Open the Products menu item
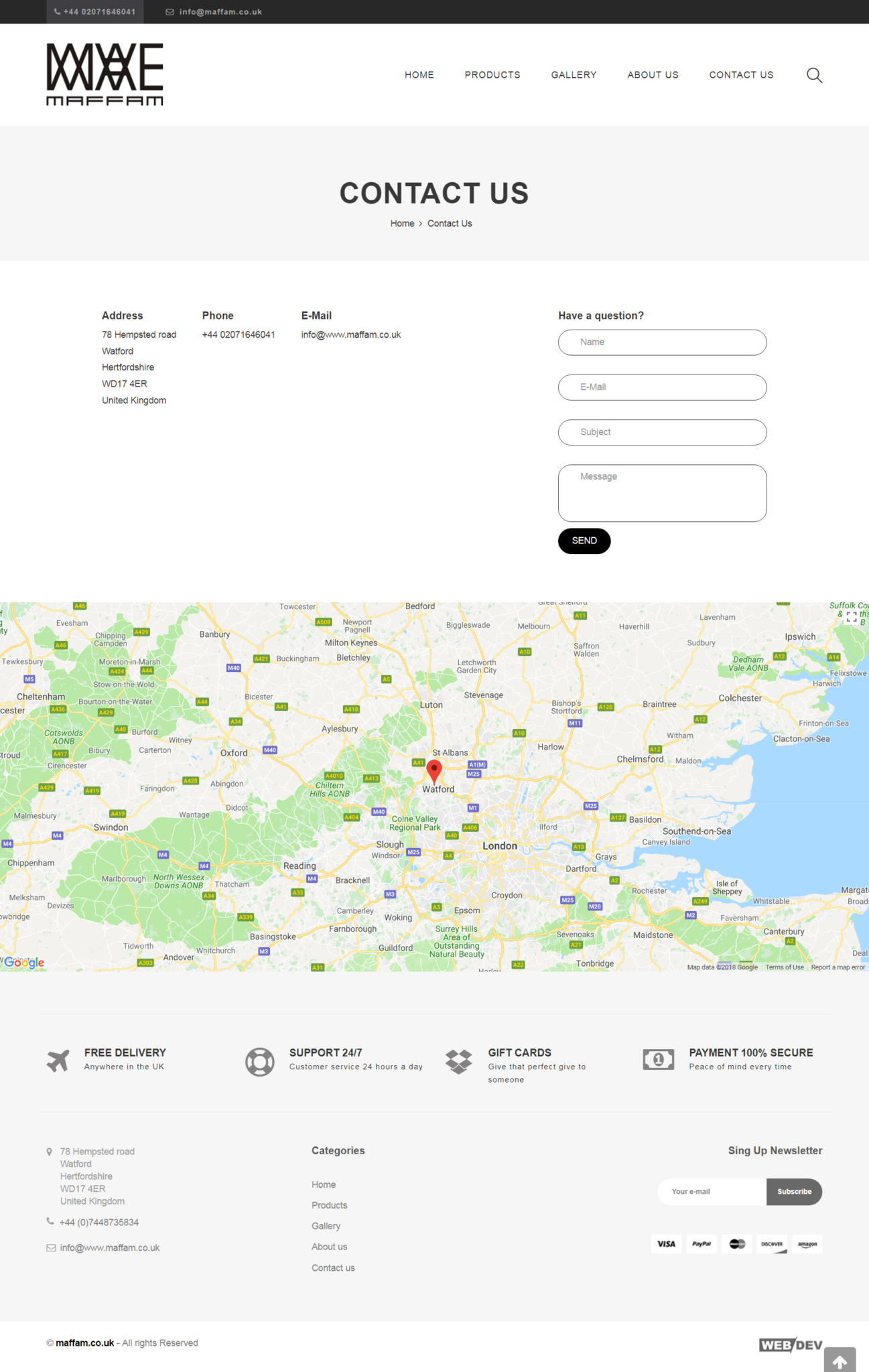The height and width of the screenshot is (1372, 869). pos(492,75)
